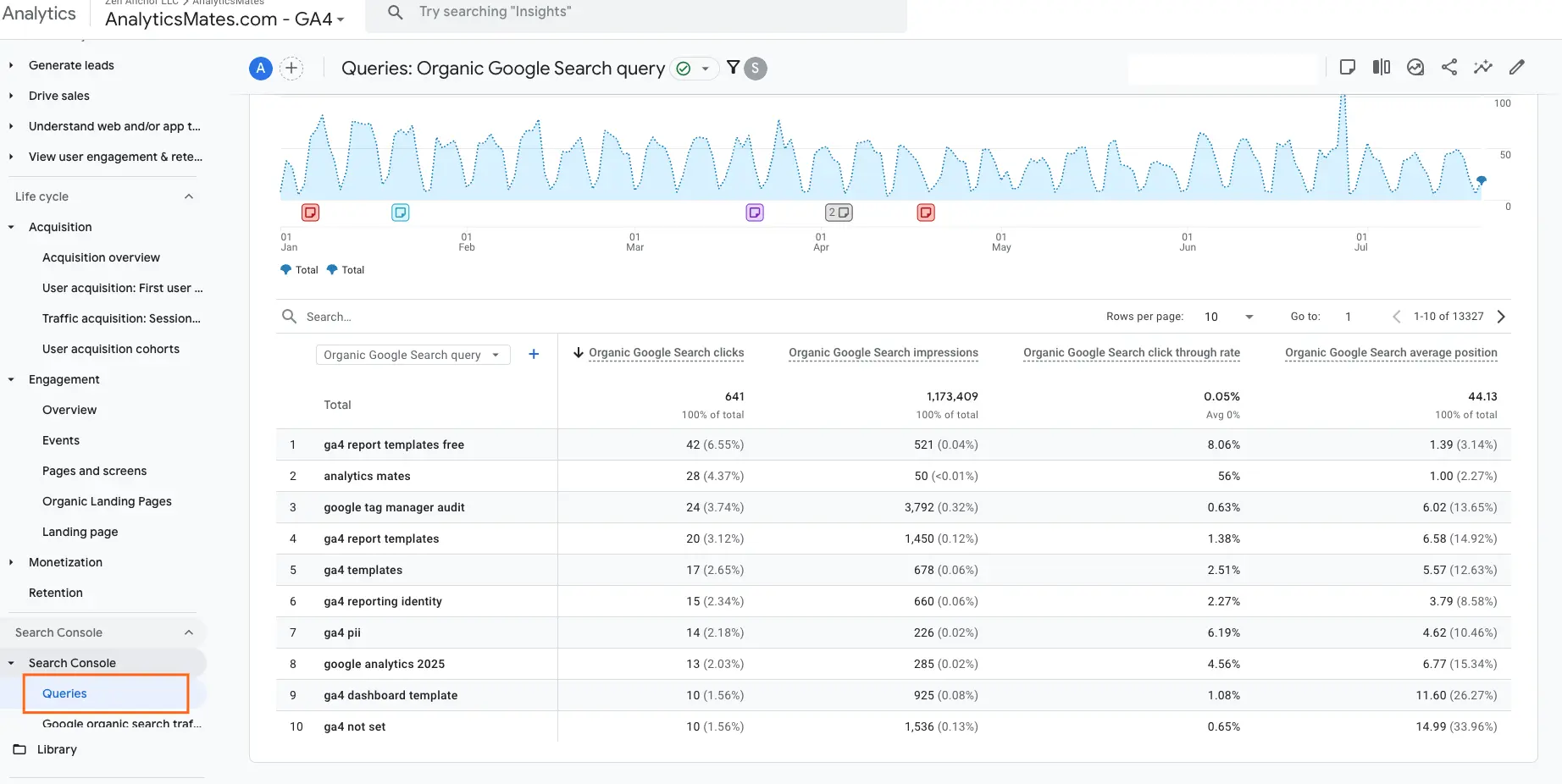Sort by Organic Google Search clicks header
Image resolution: width=1562 pixels, height=784 pixels.
click(x=667, y=352)
